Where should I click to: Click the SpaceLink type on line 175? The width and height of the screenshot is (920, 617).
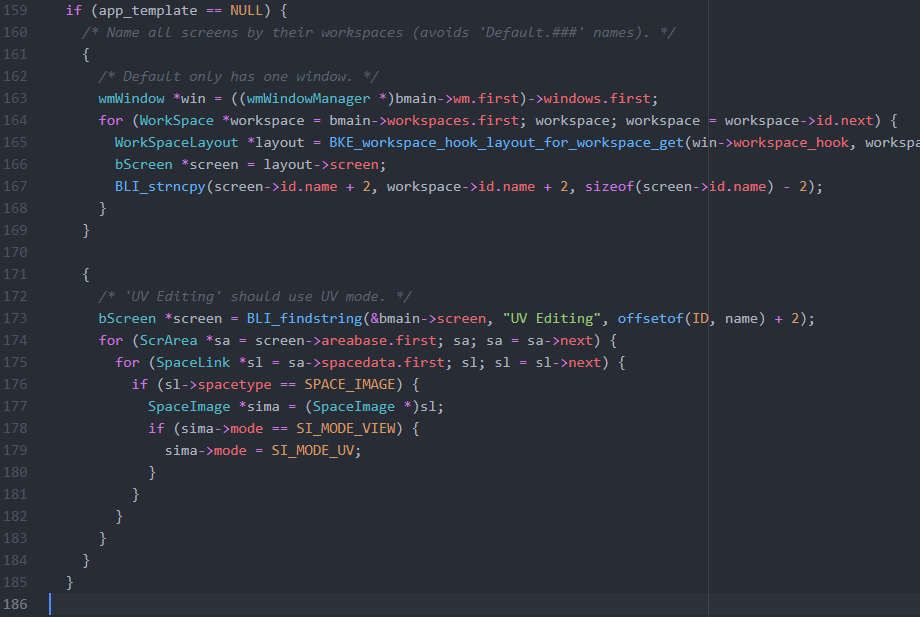coord(193,362)
